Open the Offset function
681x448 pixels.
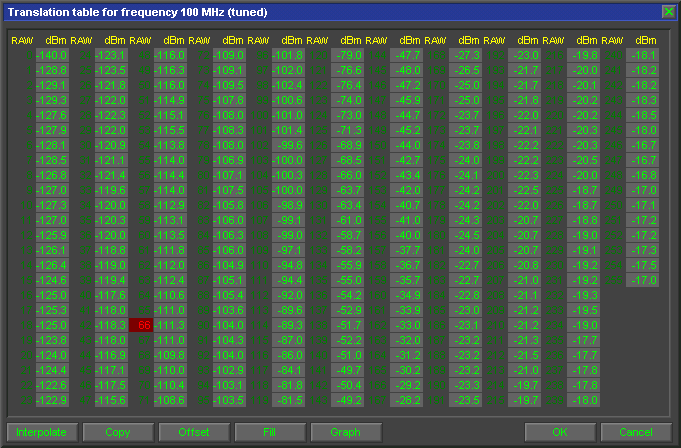coord(193,432)
